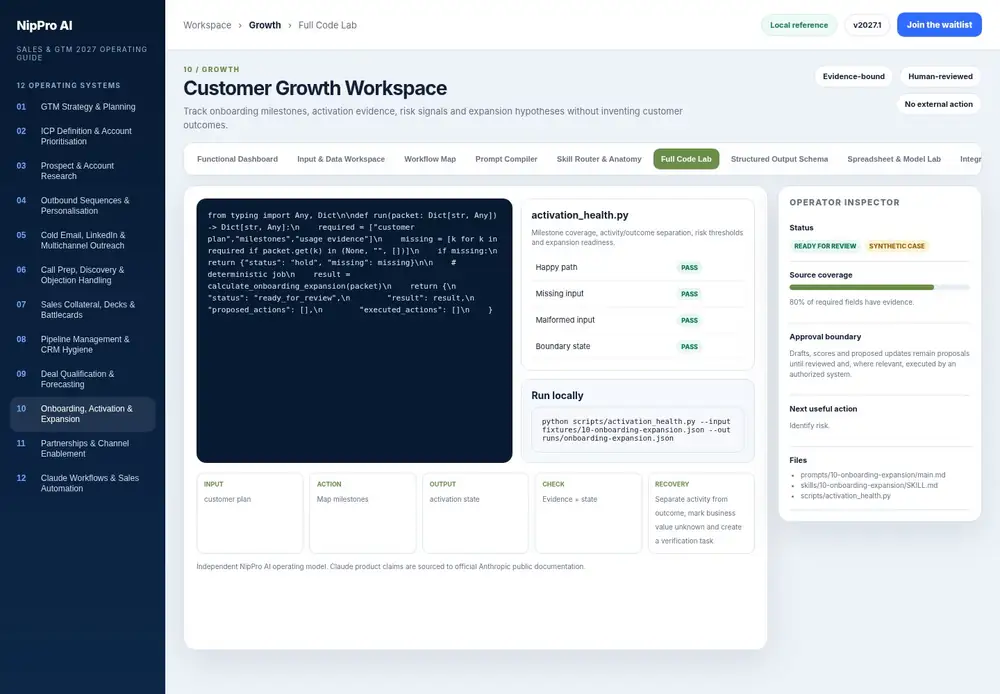Screen dimensions: 1000x694
Task: Switch to Skill Router & Anatomy tab
Action: coord(599,159)
